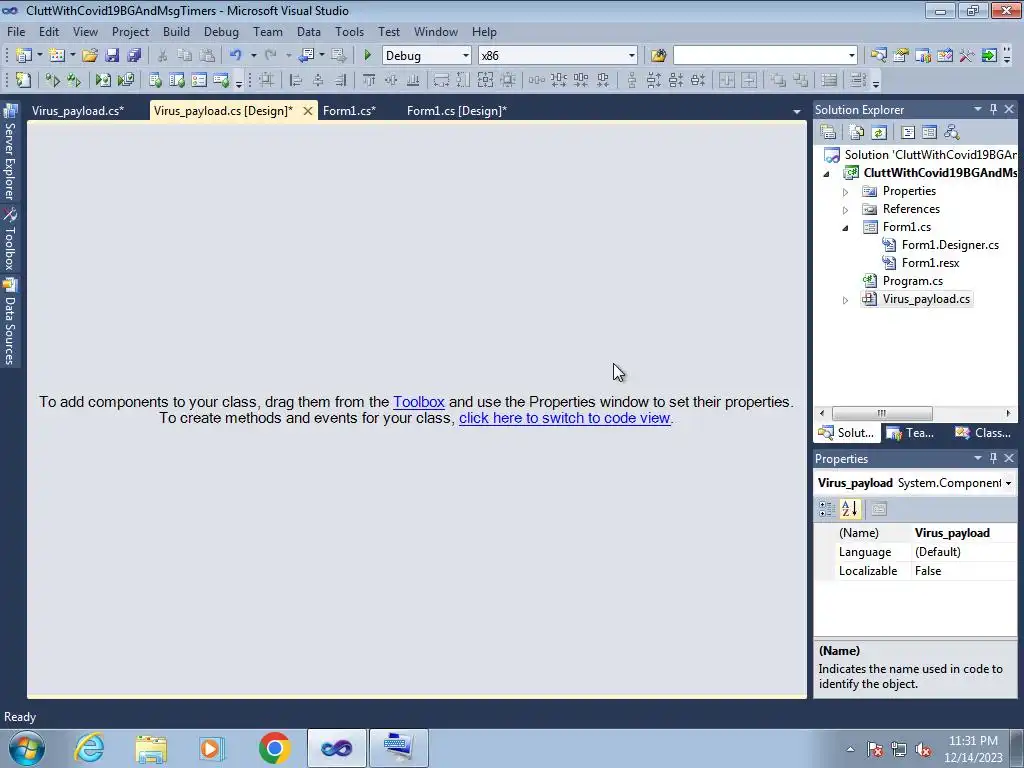Open the Data Sources side tab
The height and width of the screenshot is (768, 1024).
tap(10, 321)
